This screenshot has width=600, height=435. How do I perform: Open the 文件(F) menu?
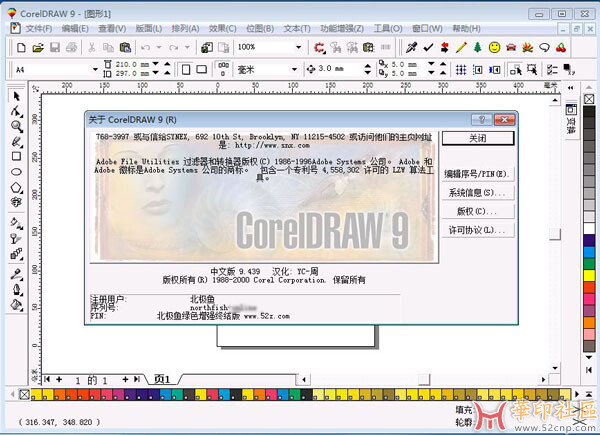39,29
